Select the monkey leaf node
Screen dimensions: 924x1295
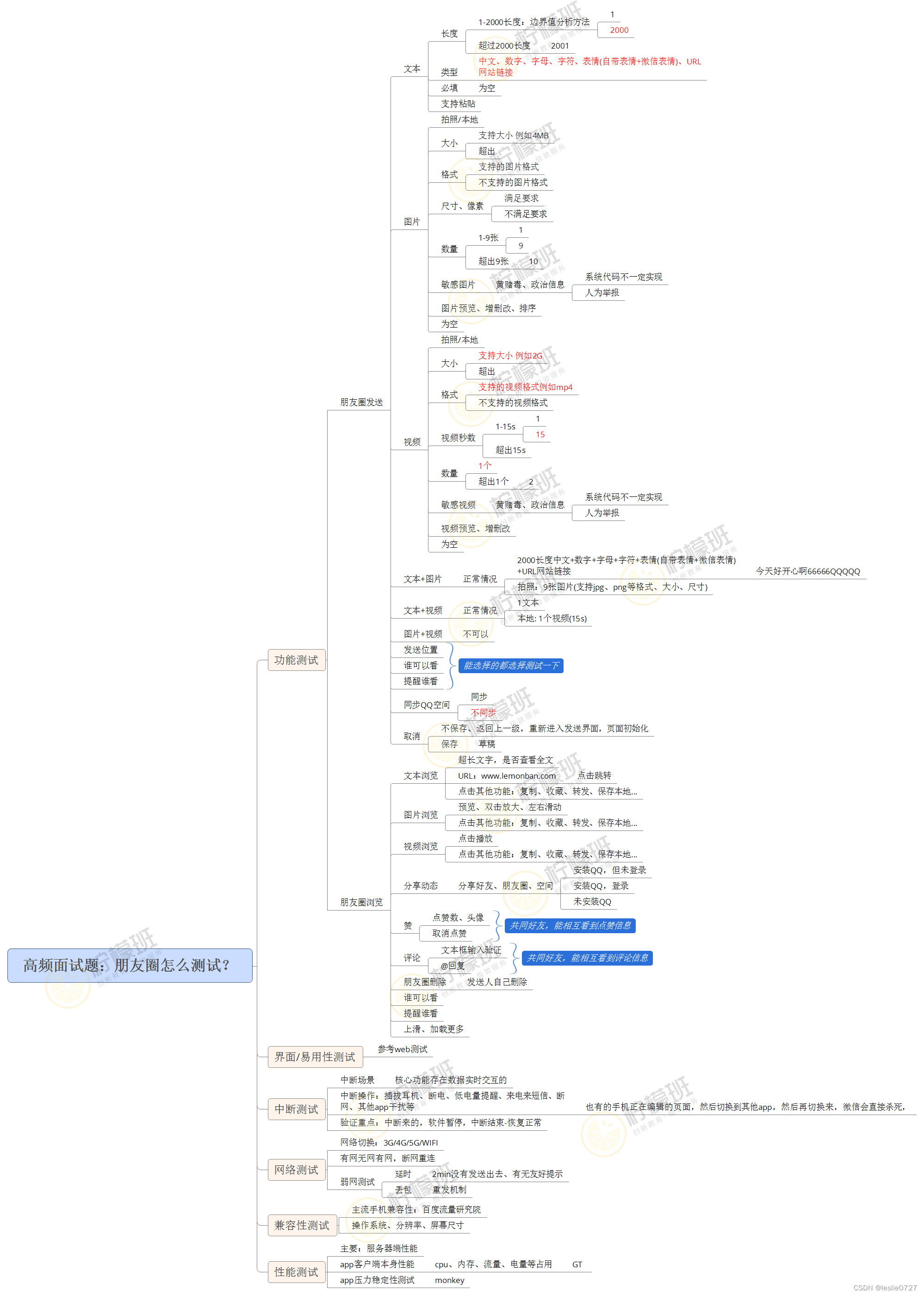click(x=449, y=1280)
